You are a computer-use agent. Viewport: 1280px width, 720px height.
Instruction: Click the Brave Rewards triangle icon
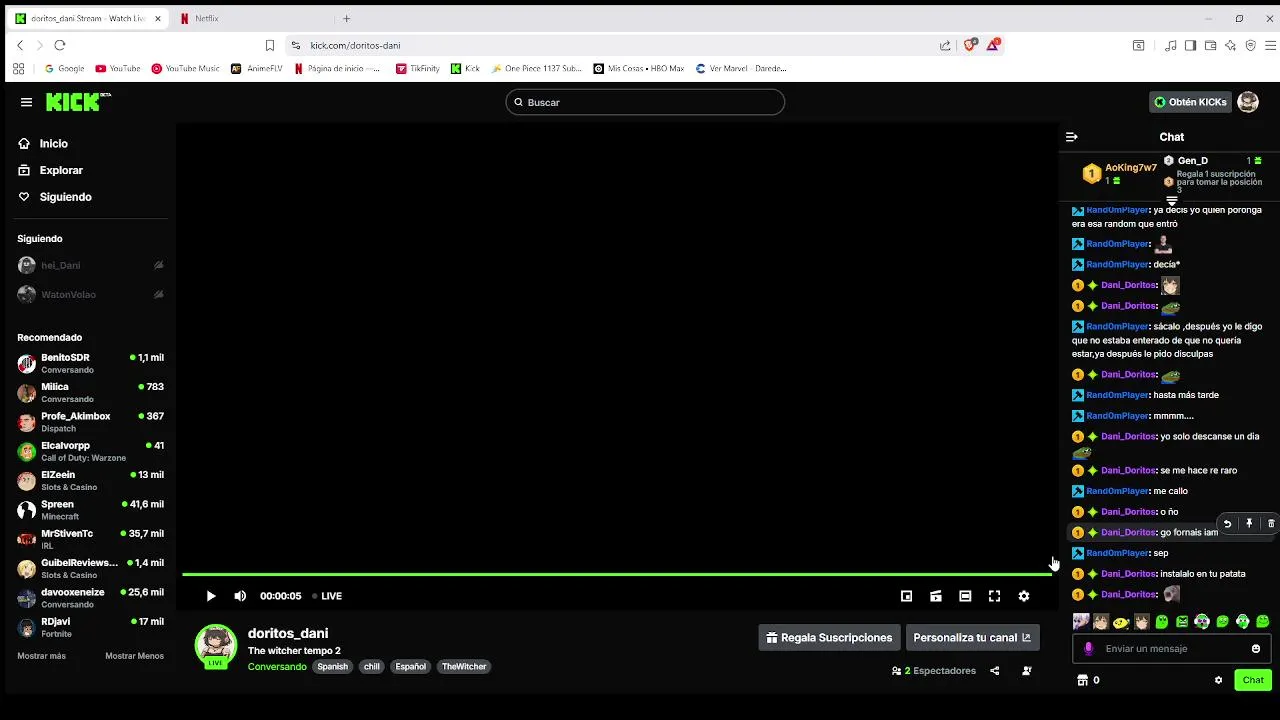[x=993, y=45]
